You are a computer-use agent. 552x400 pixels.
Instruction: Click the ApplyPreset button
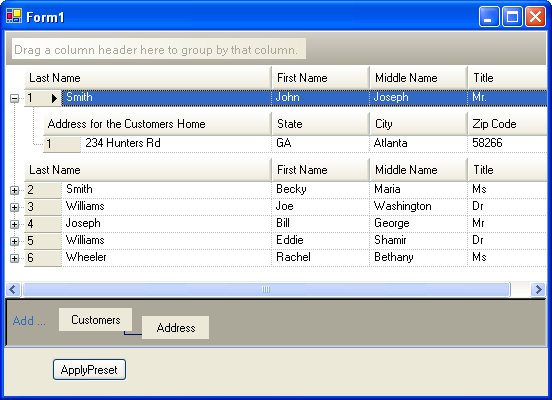pos(89,370)
